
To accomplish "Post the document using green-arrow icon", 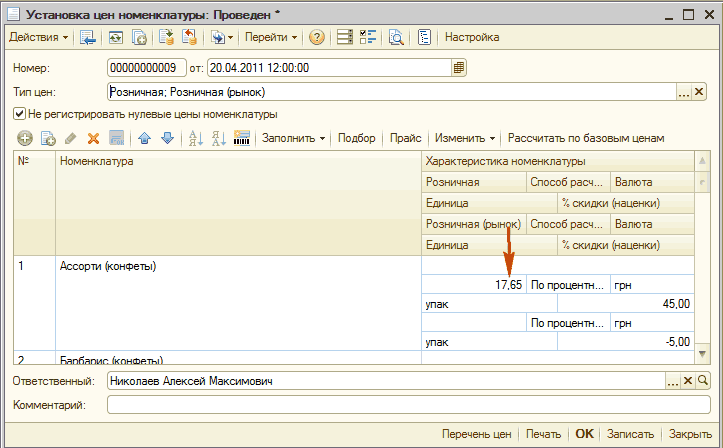I will (166, 37).
